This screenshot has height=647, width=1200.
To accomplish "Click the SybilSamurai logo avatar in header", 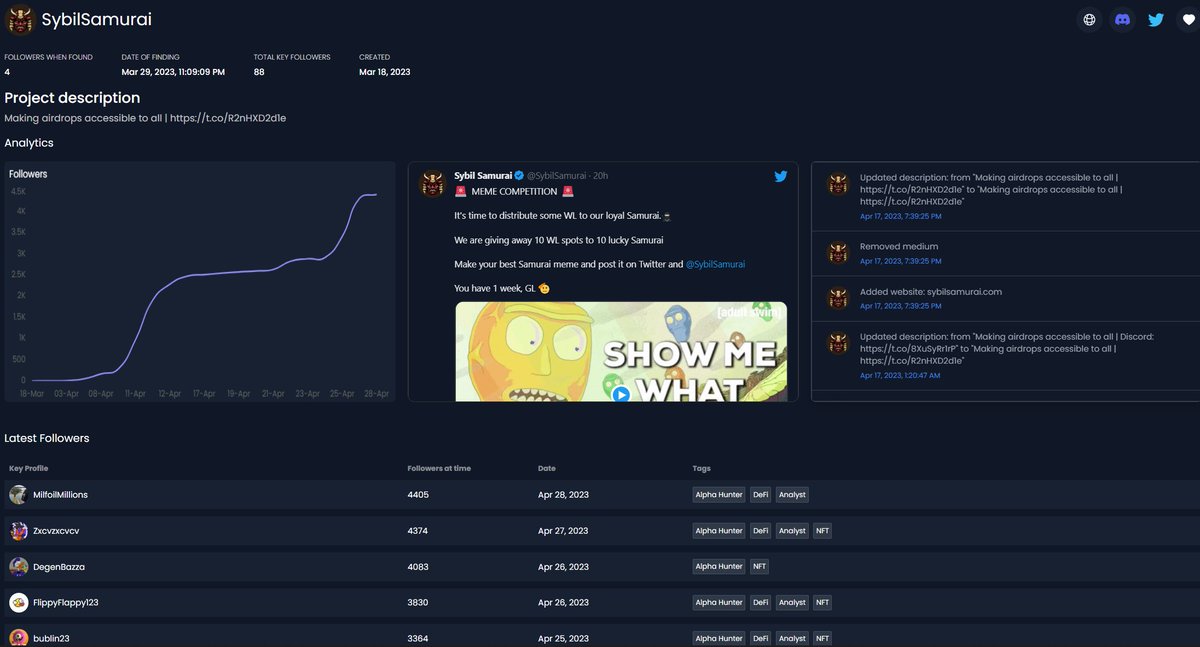I will point(20,19).
